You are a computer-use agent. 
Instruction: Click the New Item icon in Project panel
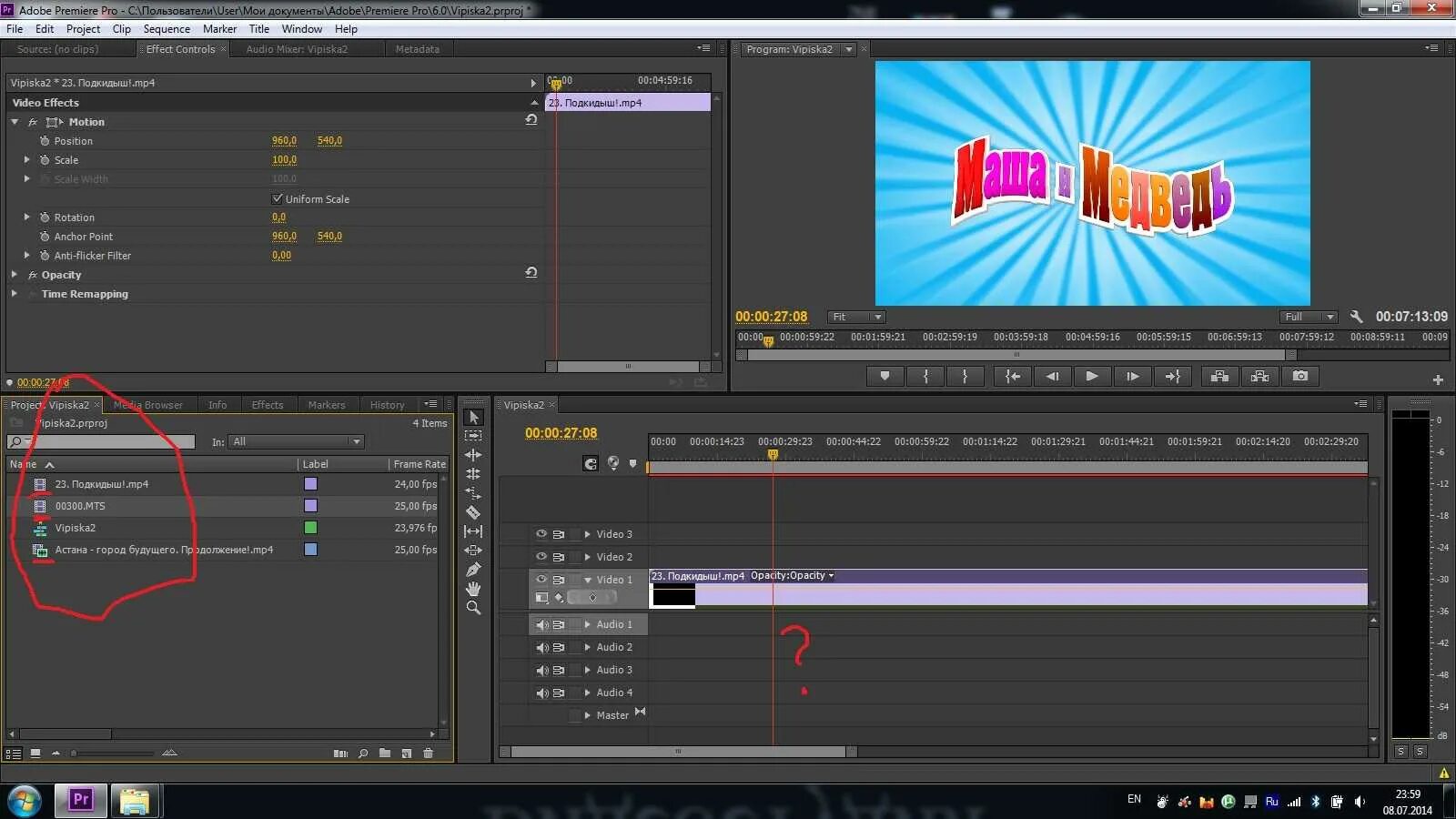tap(407, 753)
